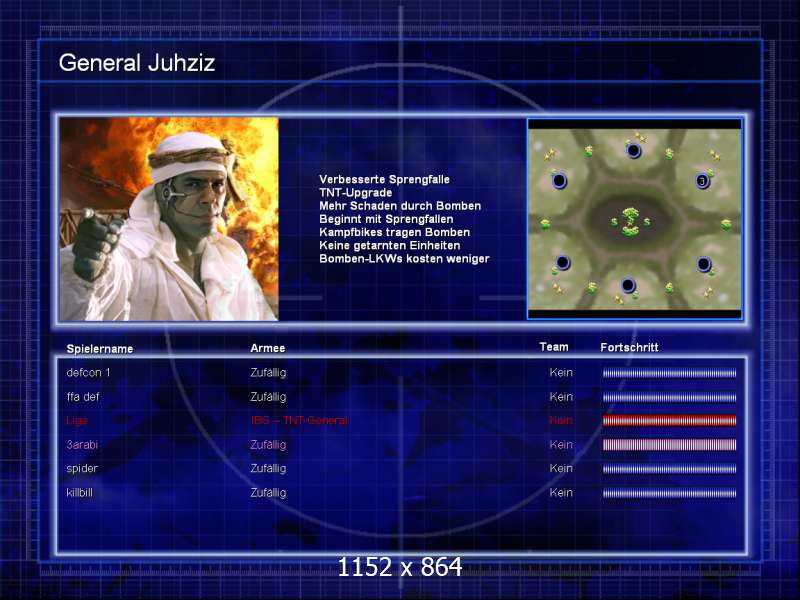Select the red player name 'Lige'

coord(77,421)
